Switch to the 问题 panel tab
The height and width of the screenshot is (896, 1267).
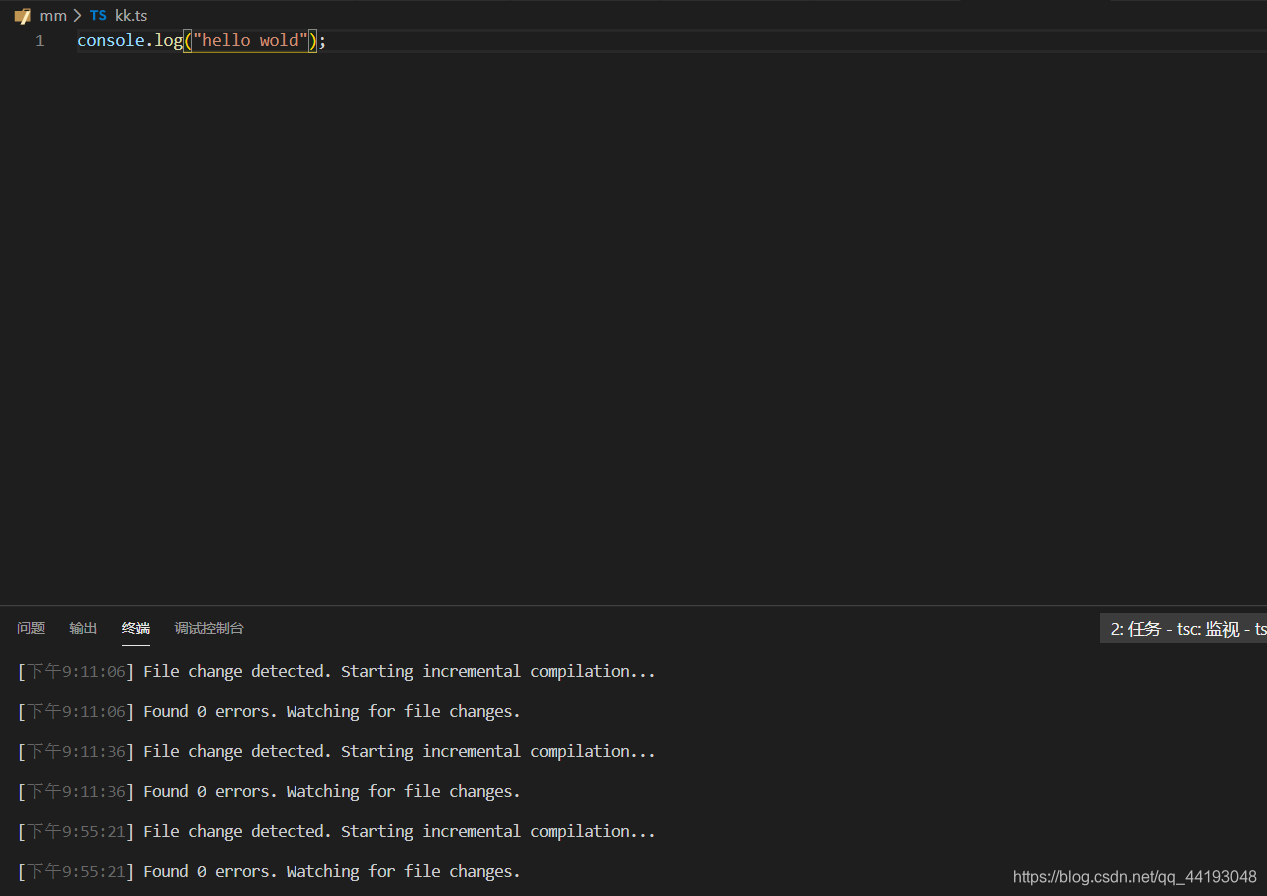31,628
